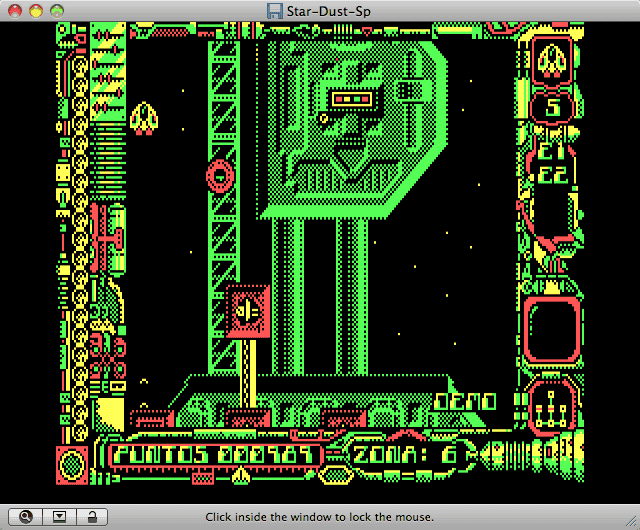Click the 'lock the mouse' status message
The width and height of the screenshot is (640, 530).
tap(319, 517)
